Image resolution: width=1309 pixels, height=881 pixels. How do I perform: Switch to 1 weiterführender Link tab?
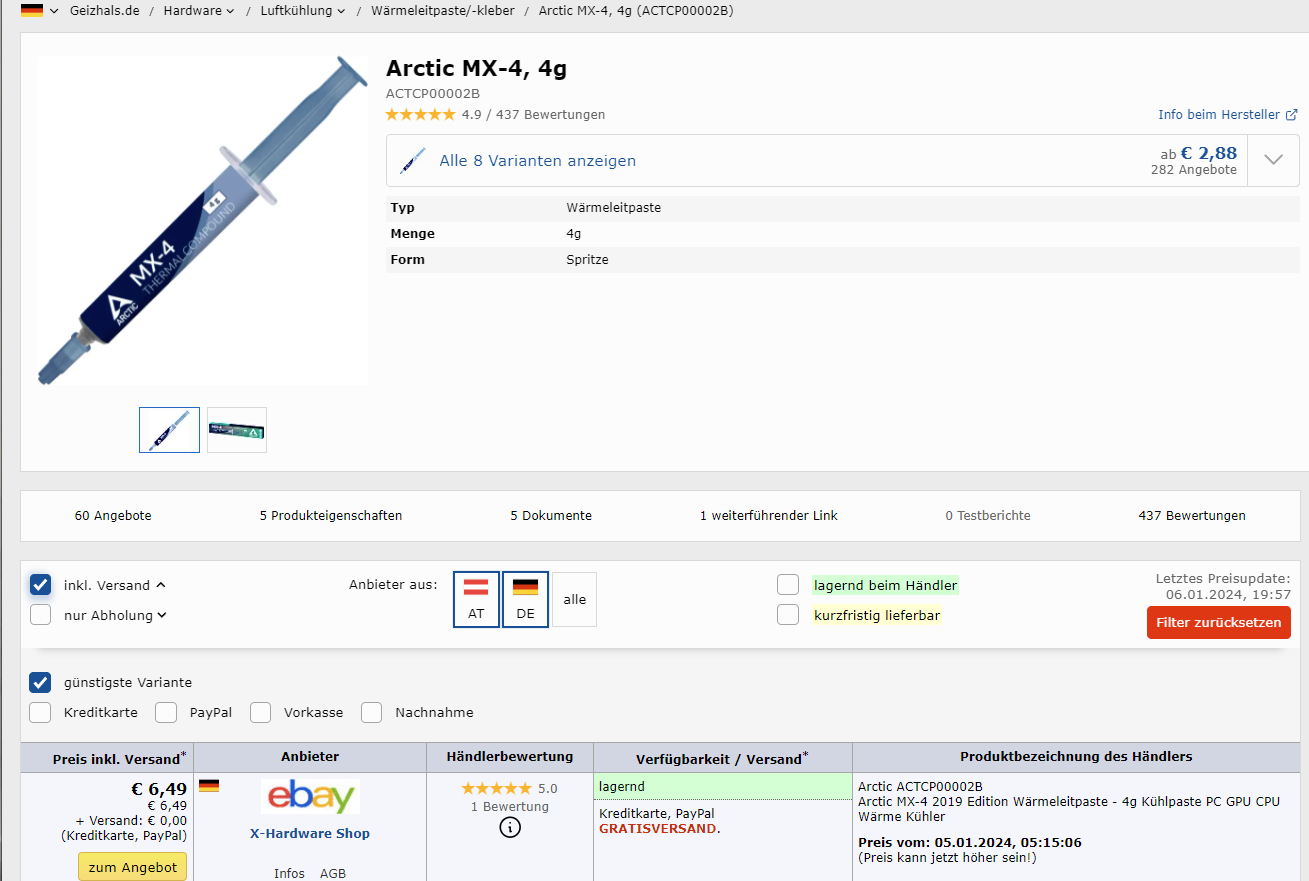769,516
